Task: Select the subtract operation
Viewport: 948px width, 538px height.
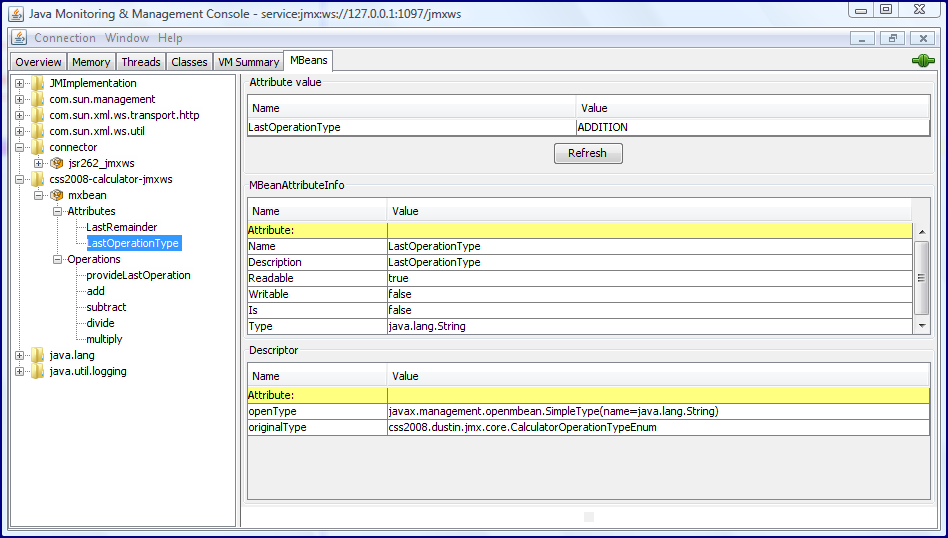Action: (106, 307)
